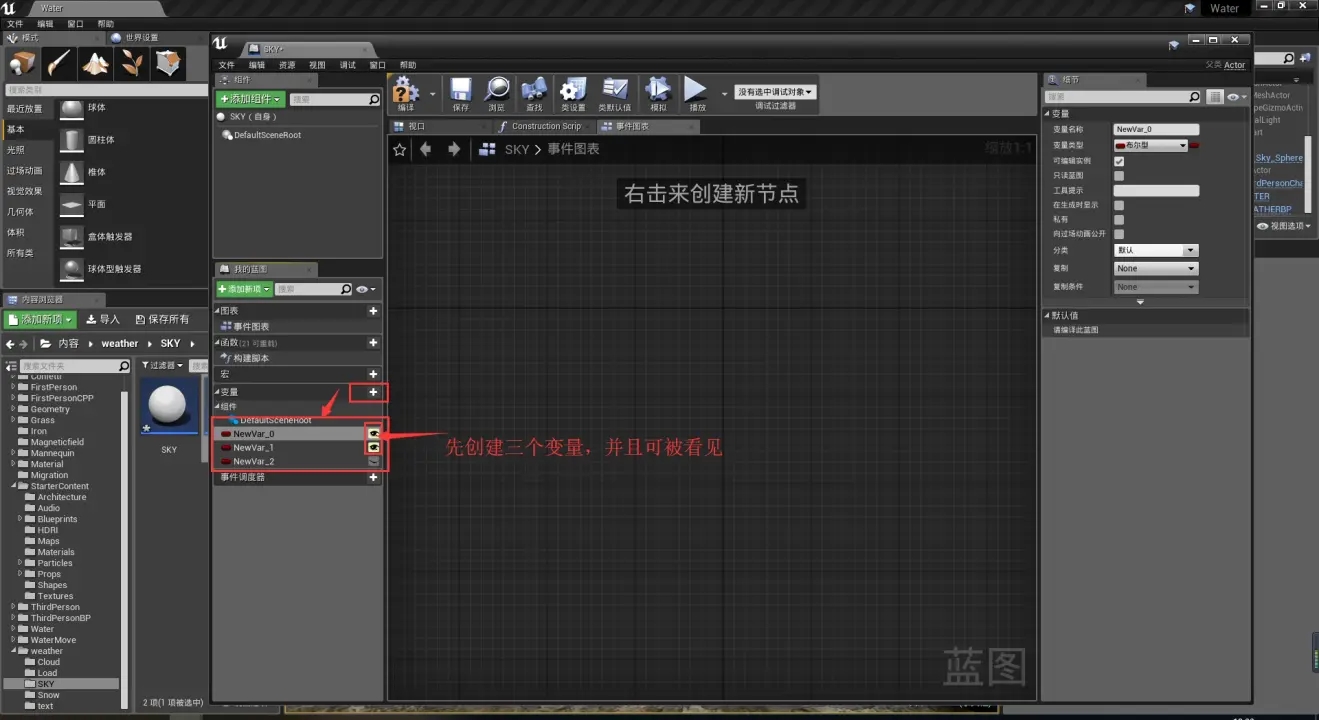1319x720 pixels.
Task: Click the red pin color swatch beside variable type
Action: [x=1195, y=145]
